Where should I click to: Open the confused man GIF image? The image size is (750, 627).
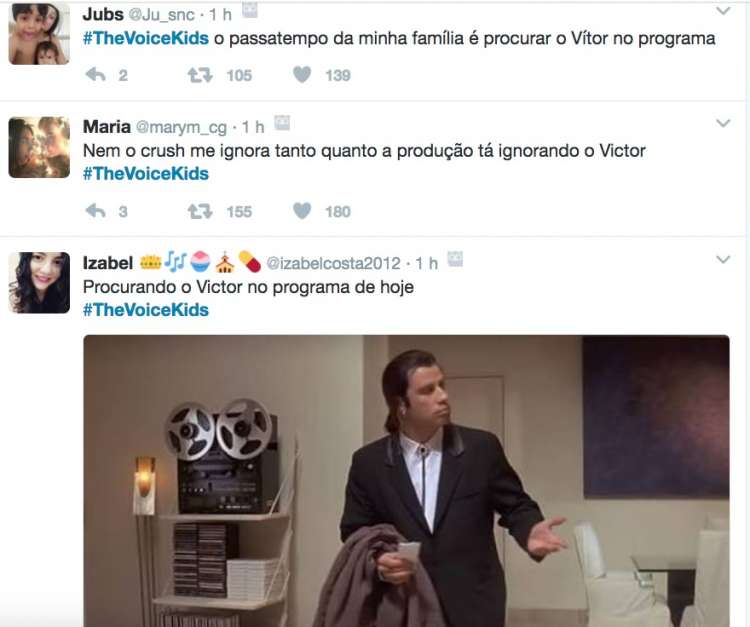coord(407,481)
